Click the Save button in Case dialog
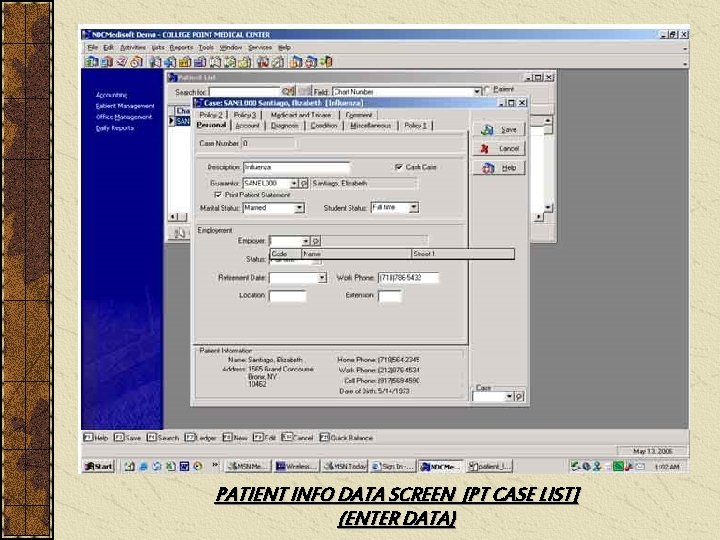 pos(499,130)
